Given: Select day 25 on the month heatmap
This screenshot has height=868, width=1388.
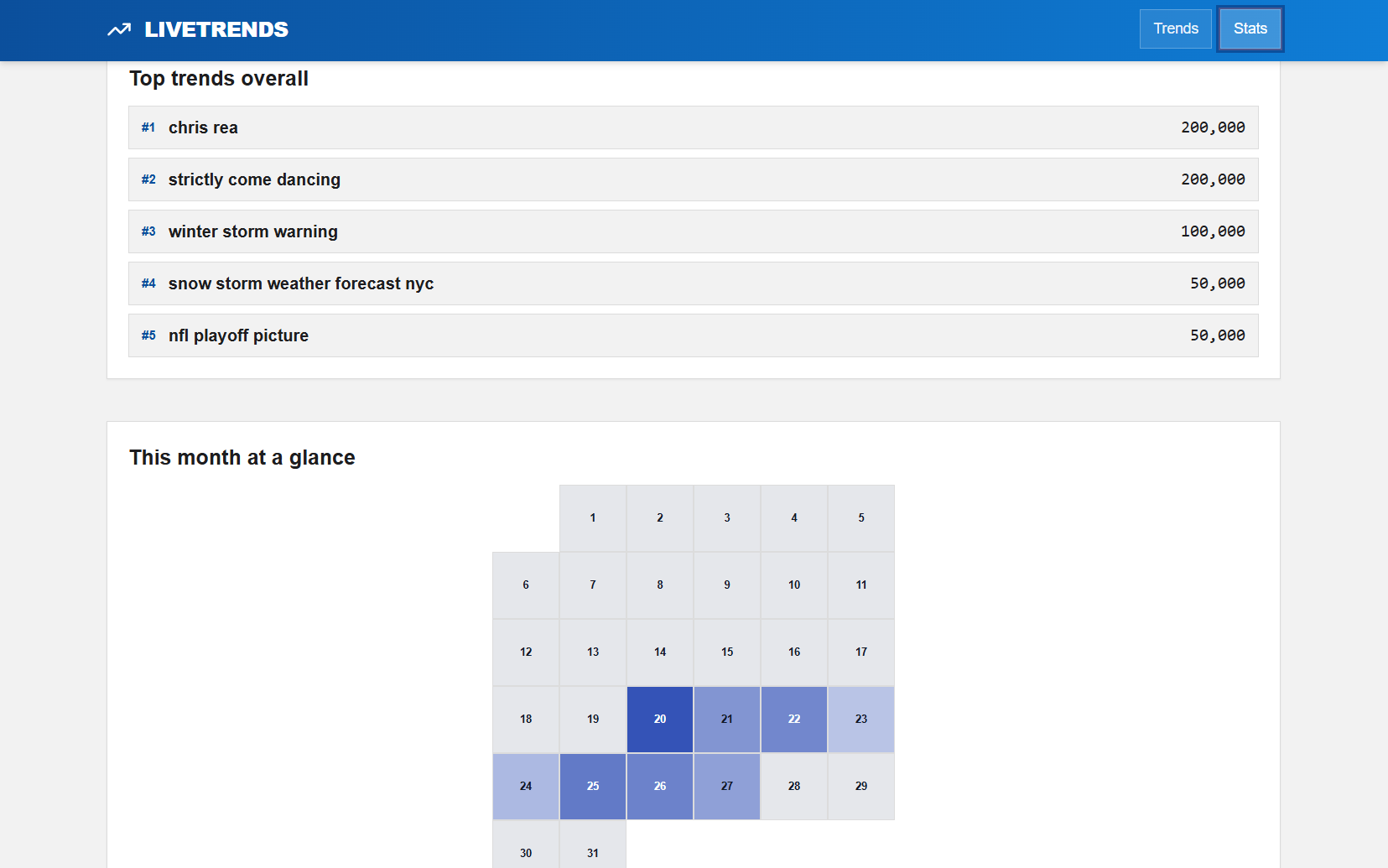Looking at the screenshot, I should coord(592,786).
